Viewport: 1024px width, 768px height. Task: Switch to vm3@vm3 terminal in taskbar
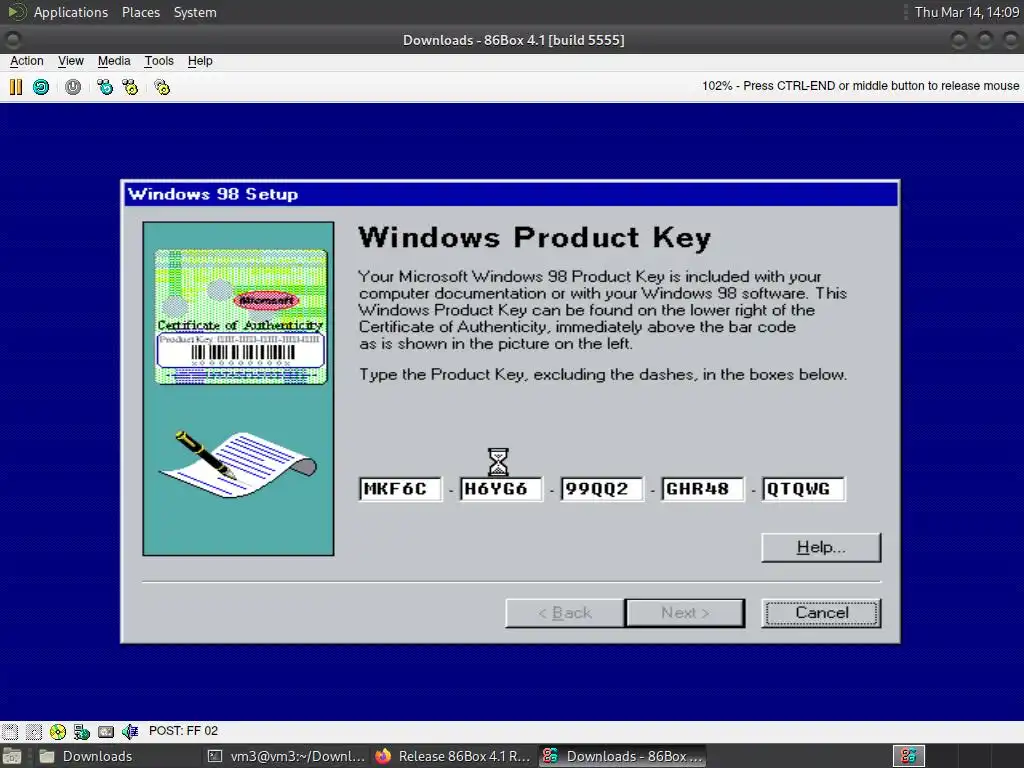tap(286, 756)
